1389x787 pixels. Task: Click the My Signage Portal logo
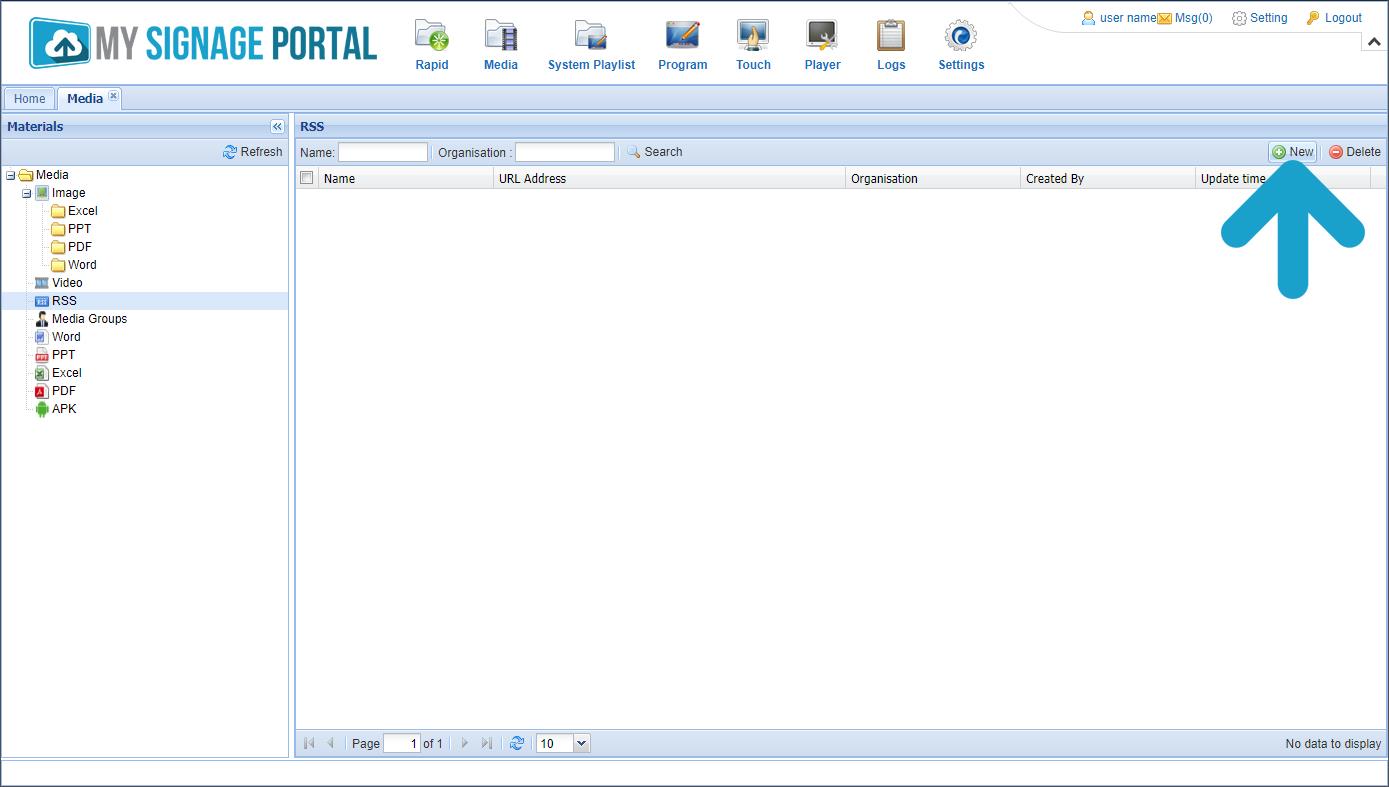coord(203,43)
